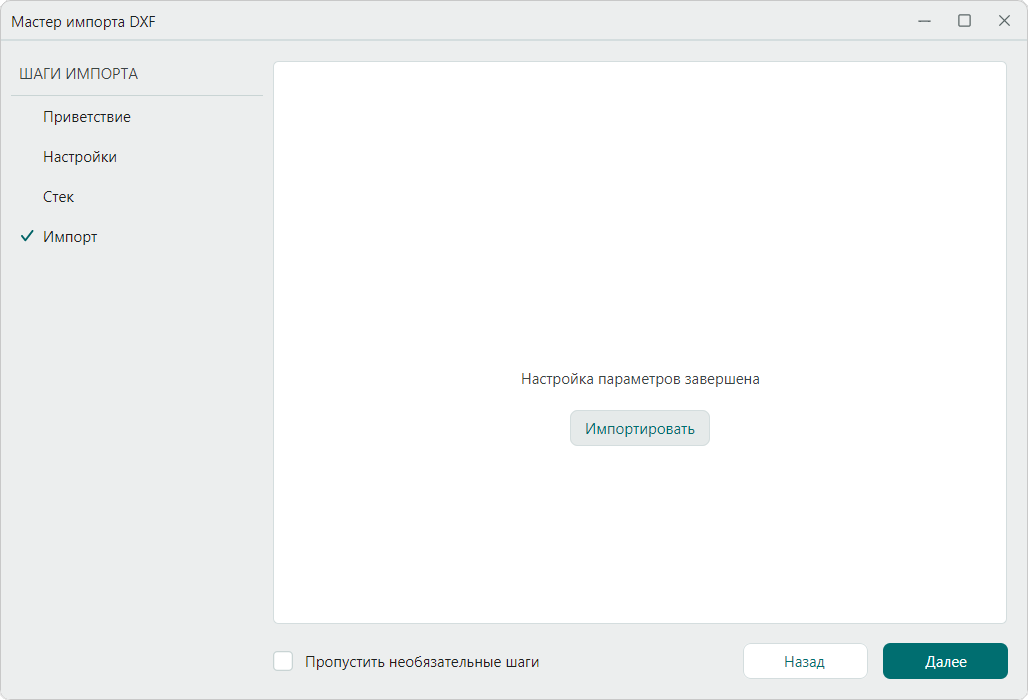This screenshot has height=700, width=1028.
Task: Maximize the Мастер импорта DXF window
Action: point(964,21)
